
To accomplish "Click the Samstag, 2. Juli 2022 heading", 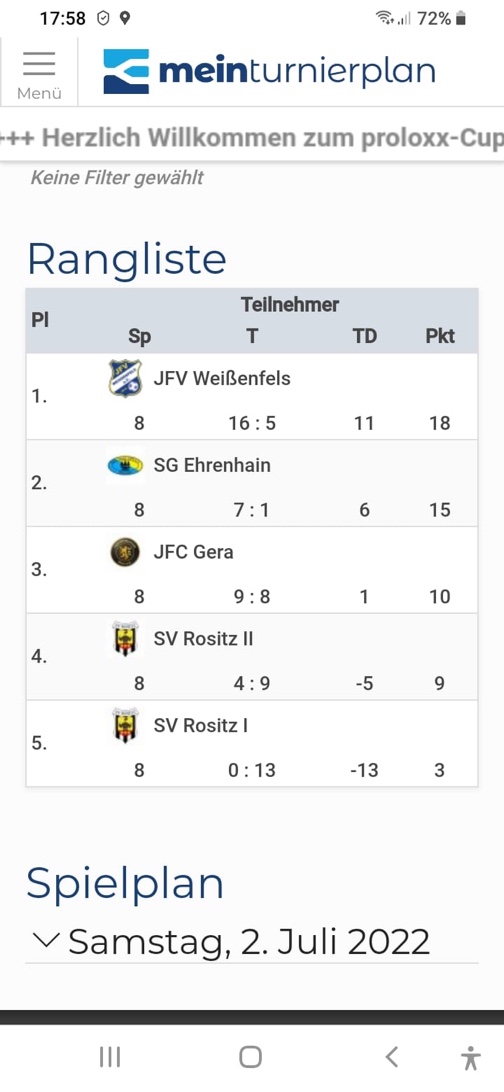I will (249, 942).
